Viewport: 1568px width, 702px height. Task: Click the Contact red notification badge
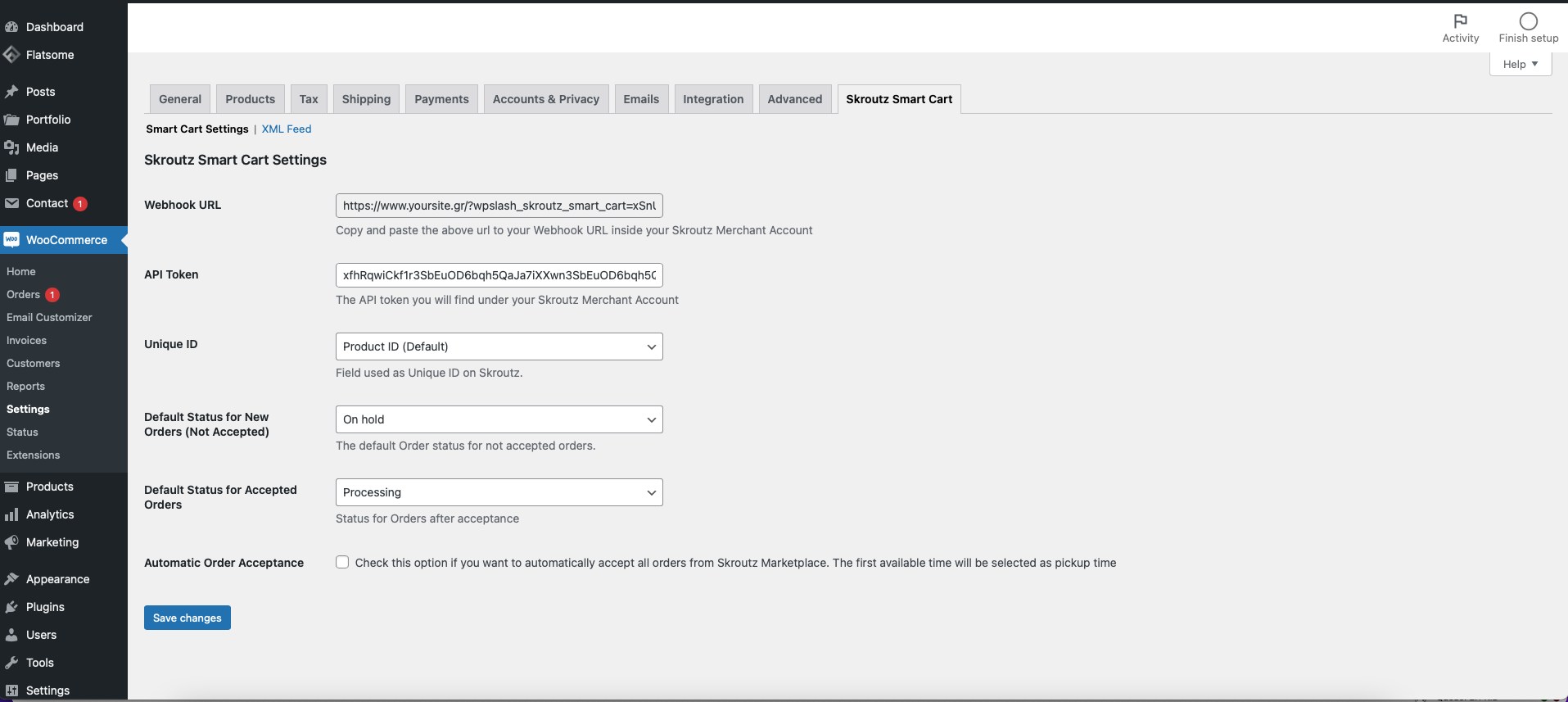80,204
